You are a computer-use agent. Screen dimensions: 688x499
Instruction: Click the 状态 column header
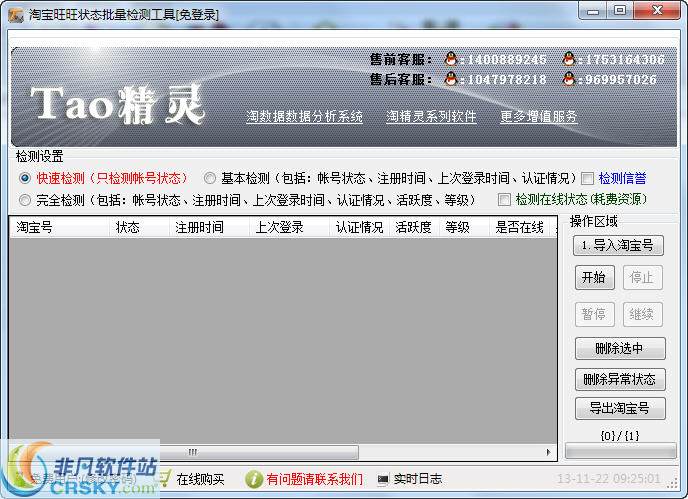pyautogui.click(x=139, y=227)
